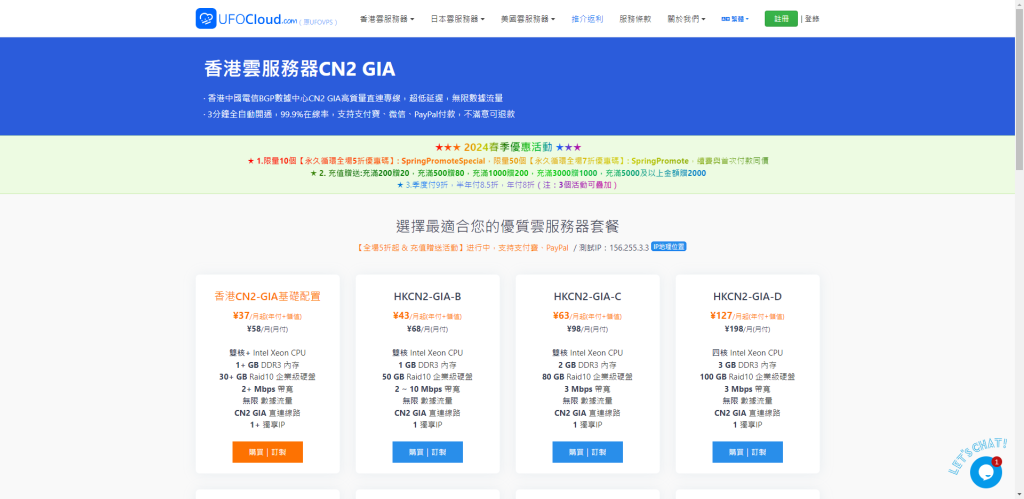
Task: Click the ¥37 price on 基礎配置 card
Action: click(x=242, y=315)
